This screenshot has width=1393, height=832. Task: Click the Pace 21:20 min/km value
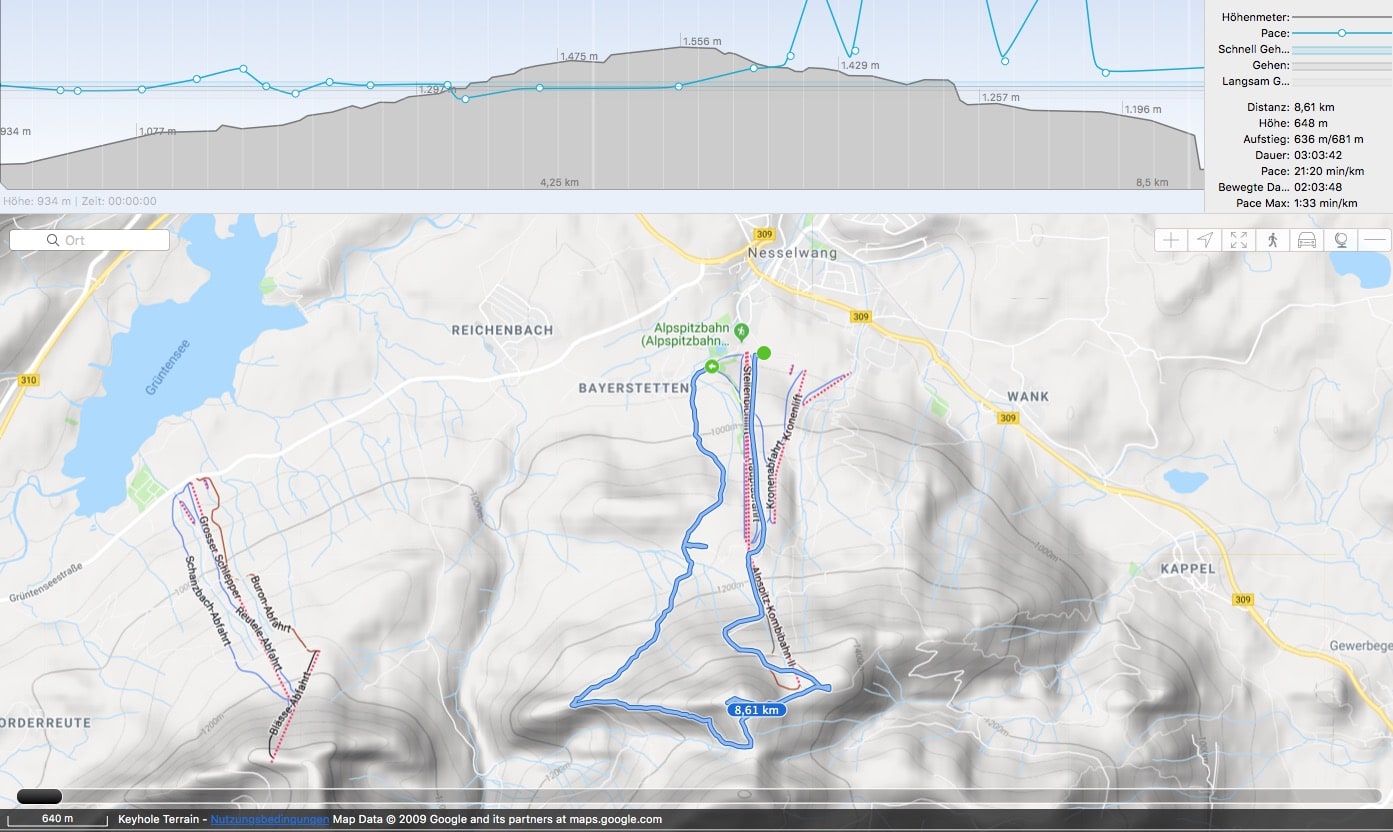1328,170
